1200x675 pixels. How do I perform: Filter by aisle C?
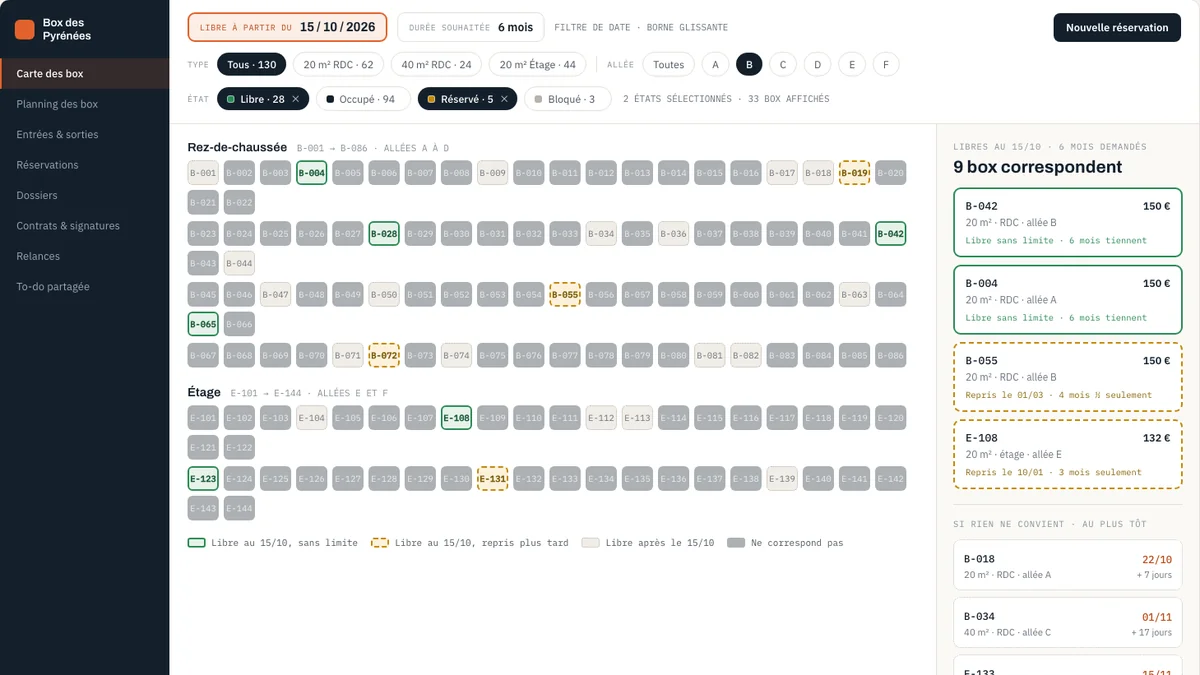(783, 65)
